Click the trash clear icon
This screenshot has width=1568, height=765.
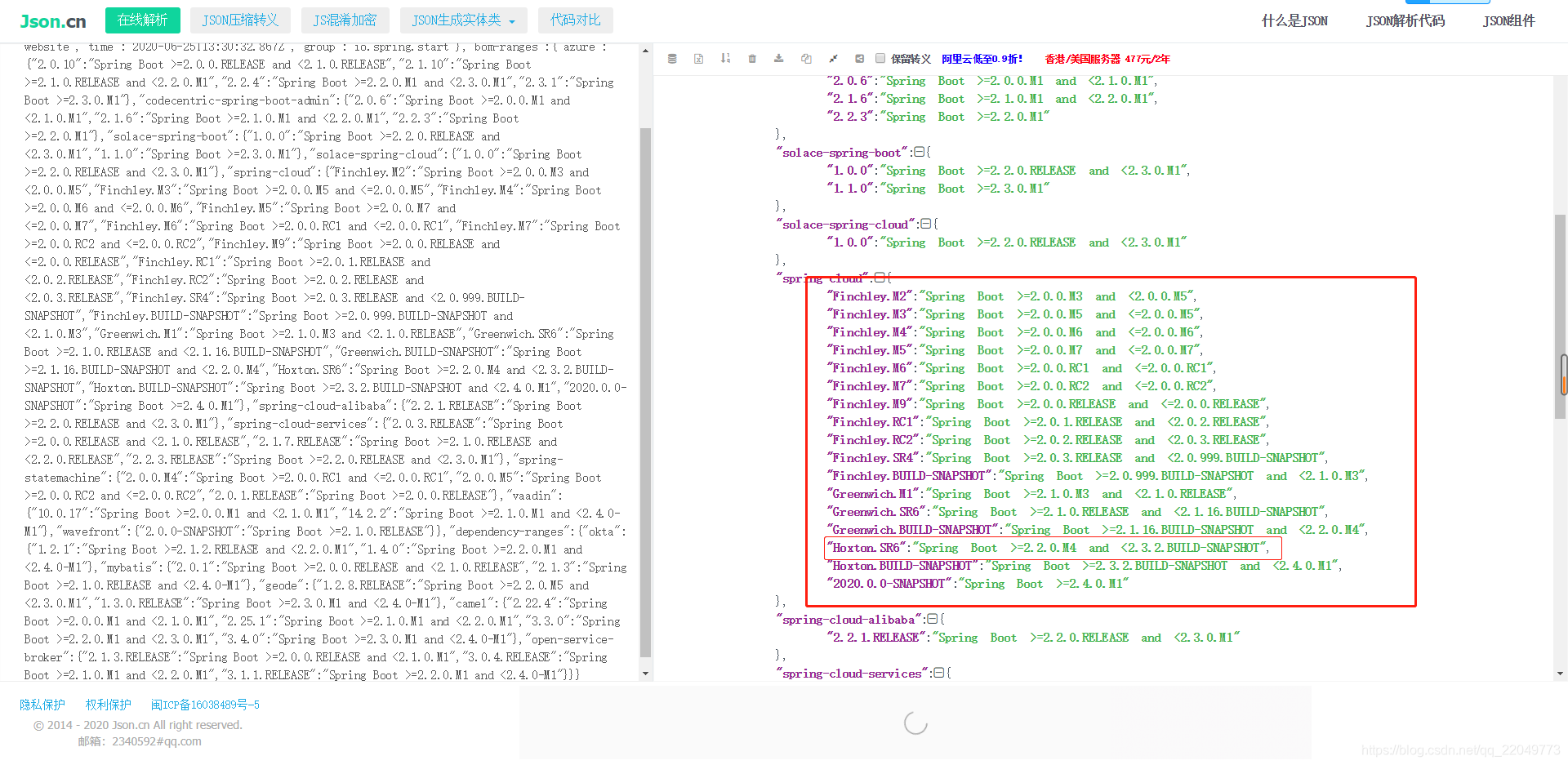click(x=752, y=59)
